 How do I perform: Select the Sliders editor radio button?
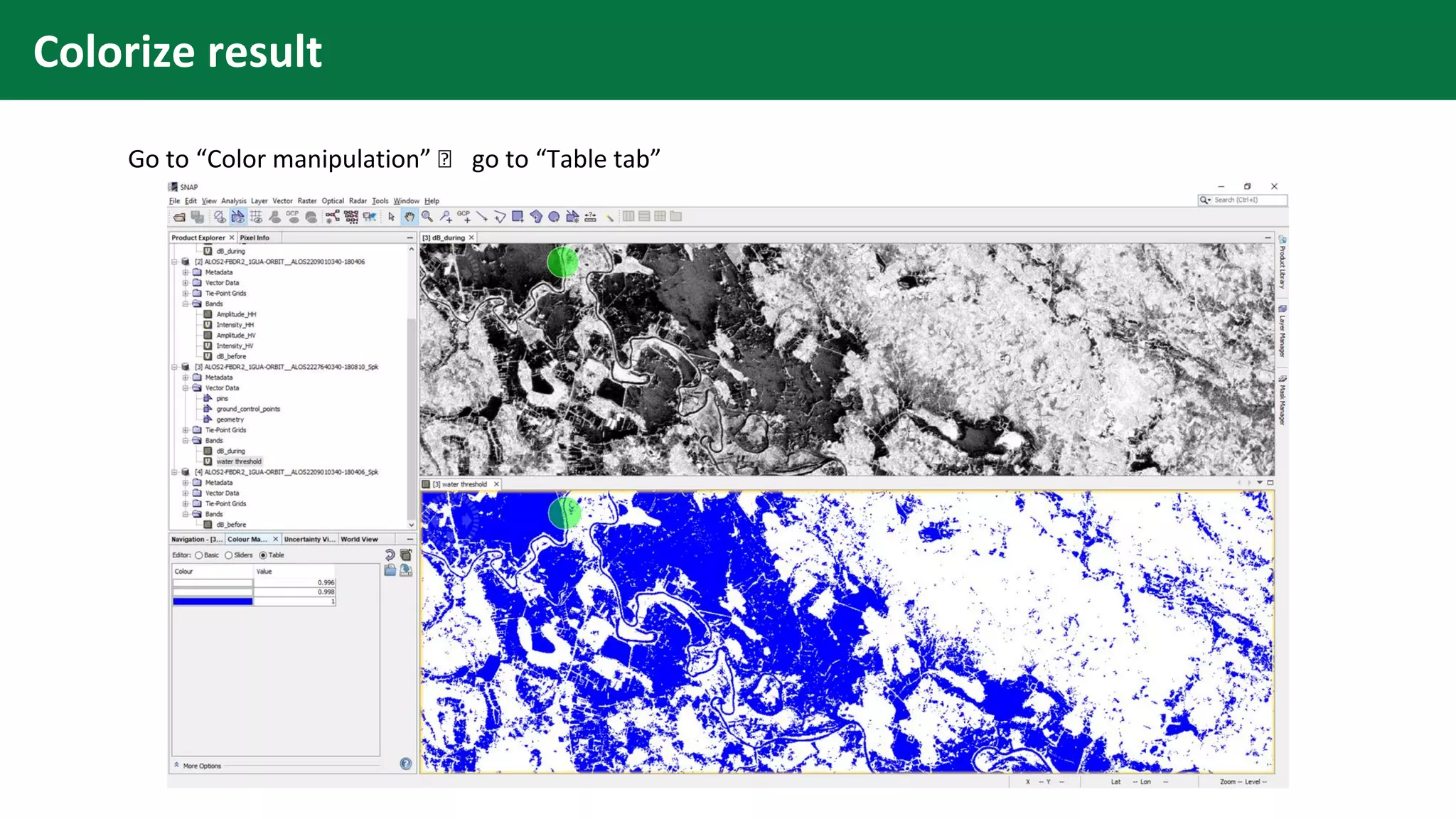pyautogui.click(x=229, y=555)
